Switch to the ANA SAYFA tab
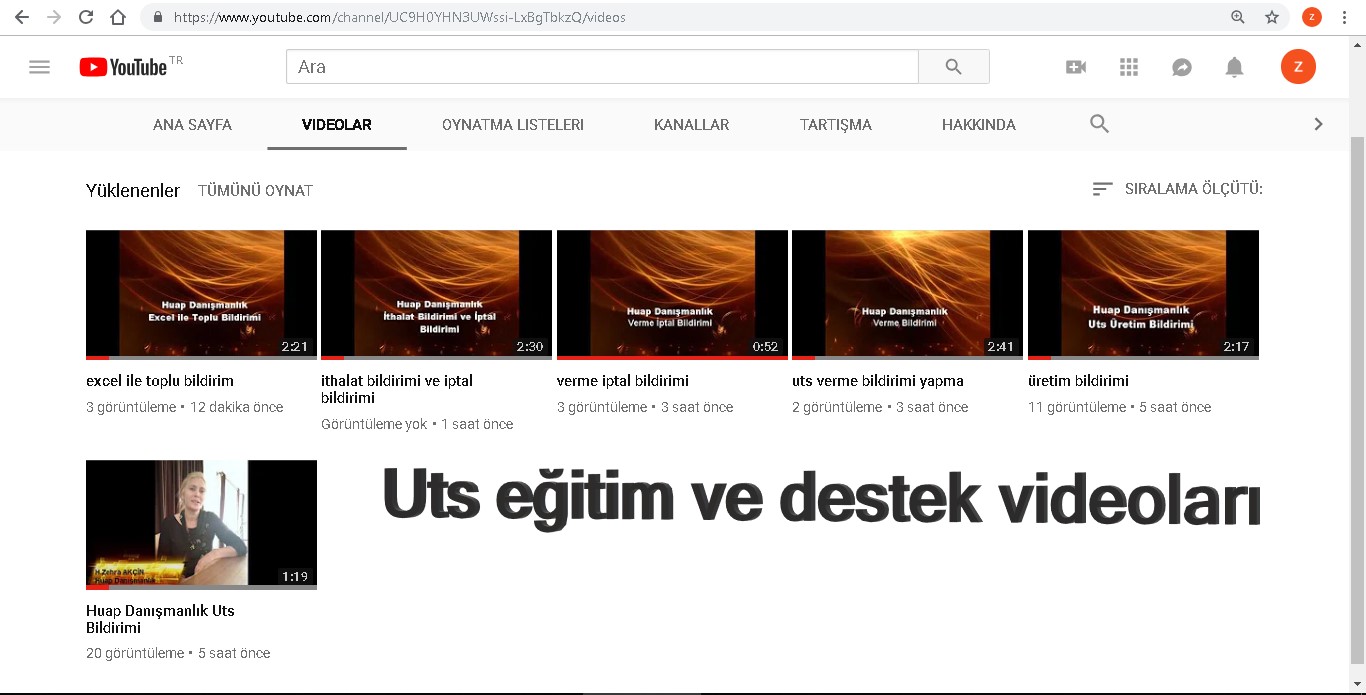Image resolution: width=1366 pixels, height=695 pixels. pyautogui.click(x=192, y=125)
